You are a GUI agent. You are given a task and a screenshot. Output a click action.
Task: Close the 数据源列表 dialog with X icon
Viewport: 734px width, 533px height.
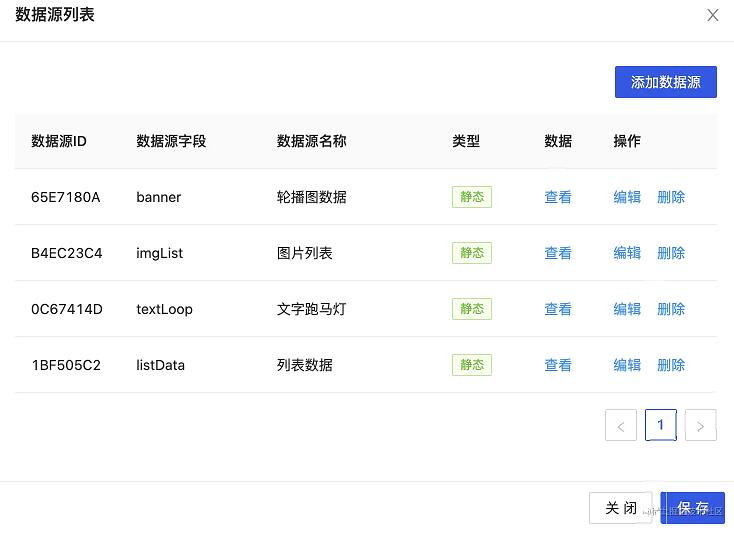(x=713, y=15)
